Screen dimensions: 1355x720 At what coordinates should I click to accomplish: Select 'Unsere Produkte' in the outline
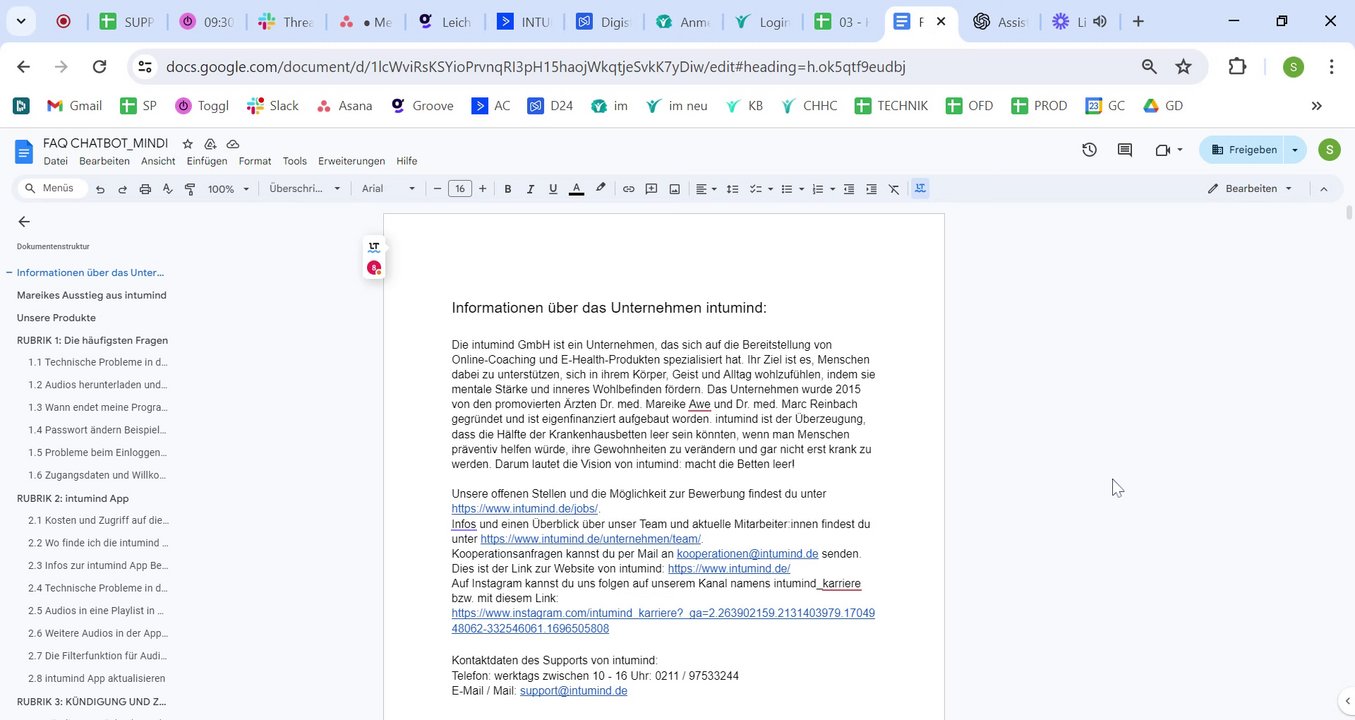(x=56, y=318)
